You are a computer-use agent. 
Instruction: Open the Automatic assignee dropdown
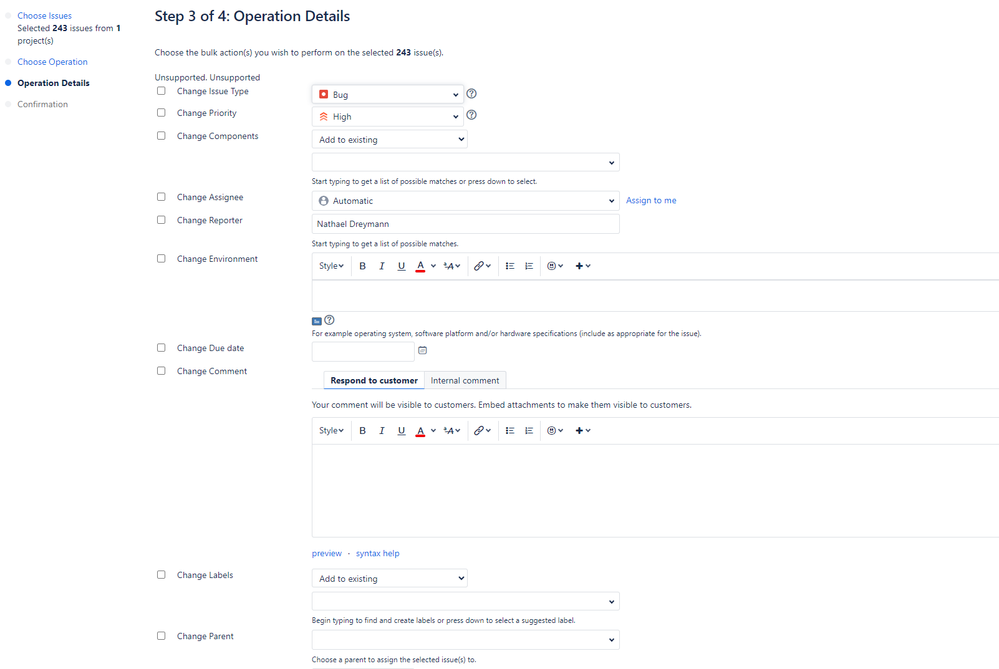tap(465, 201)
